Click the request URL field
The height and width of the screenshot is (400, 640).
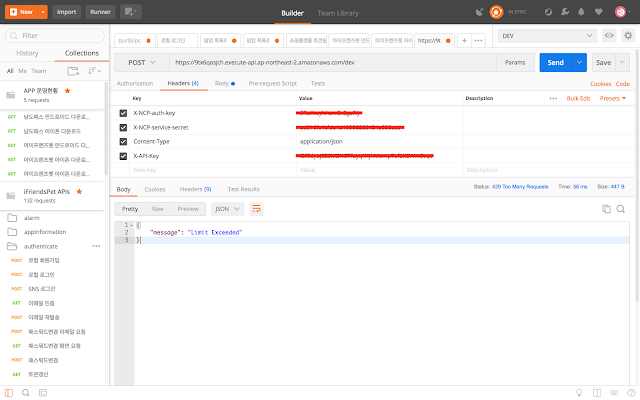pyautogui.click(x=333, y=62)
